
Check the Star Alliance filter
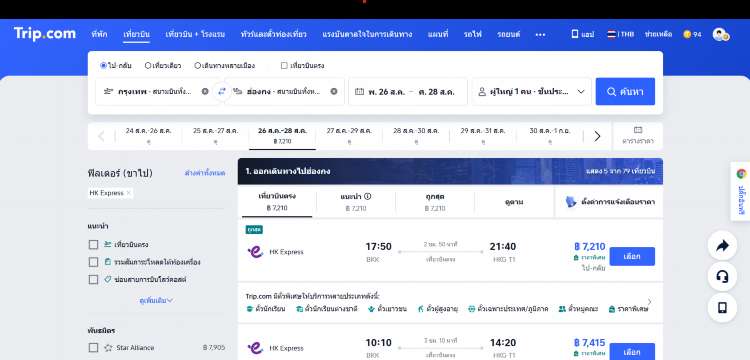(93, 348)
